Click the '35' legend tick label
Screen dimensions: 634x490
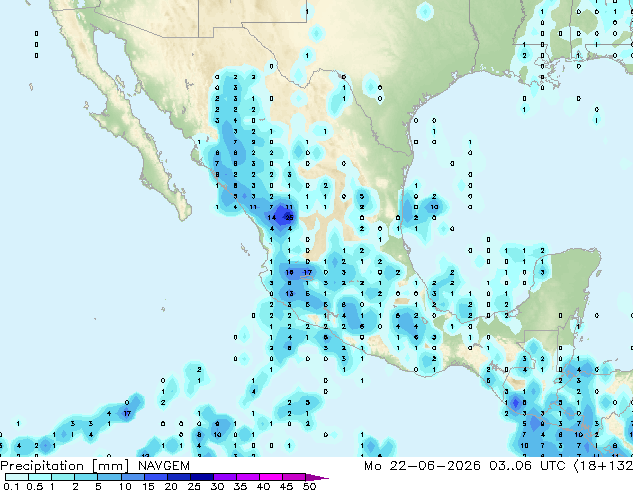pyautogui.click(x=240, y=486)
